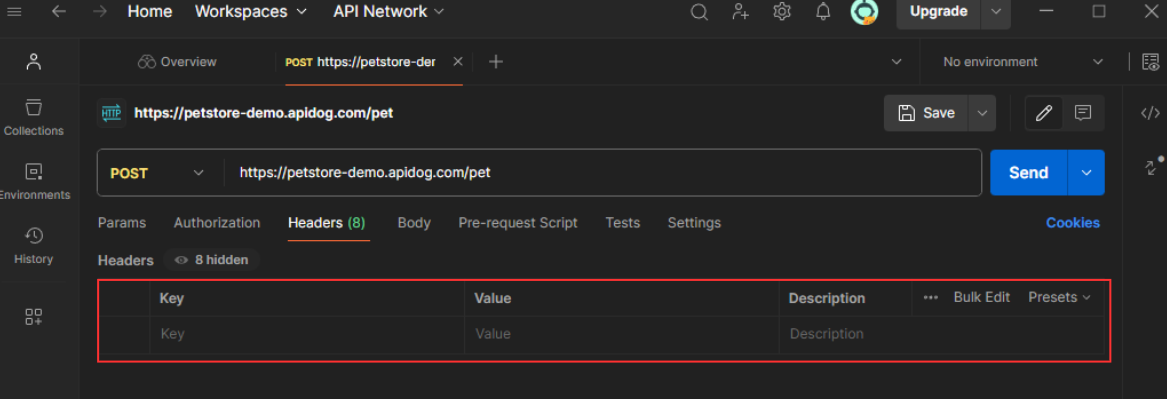Open the comments icon

[1083, 113]
